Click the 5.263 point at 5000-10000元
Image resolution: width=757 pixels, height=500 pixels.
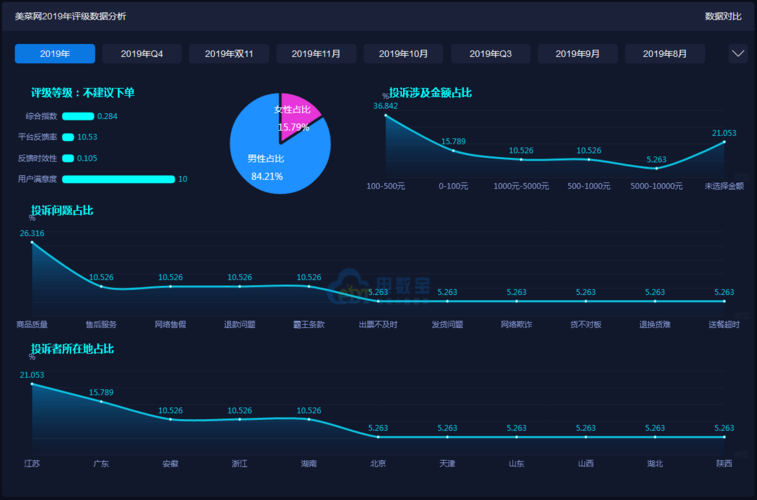[657, 168]
